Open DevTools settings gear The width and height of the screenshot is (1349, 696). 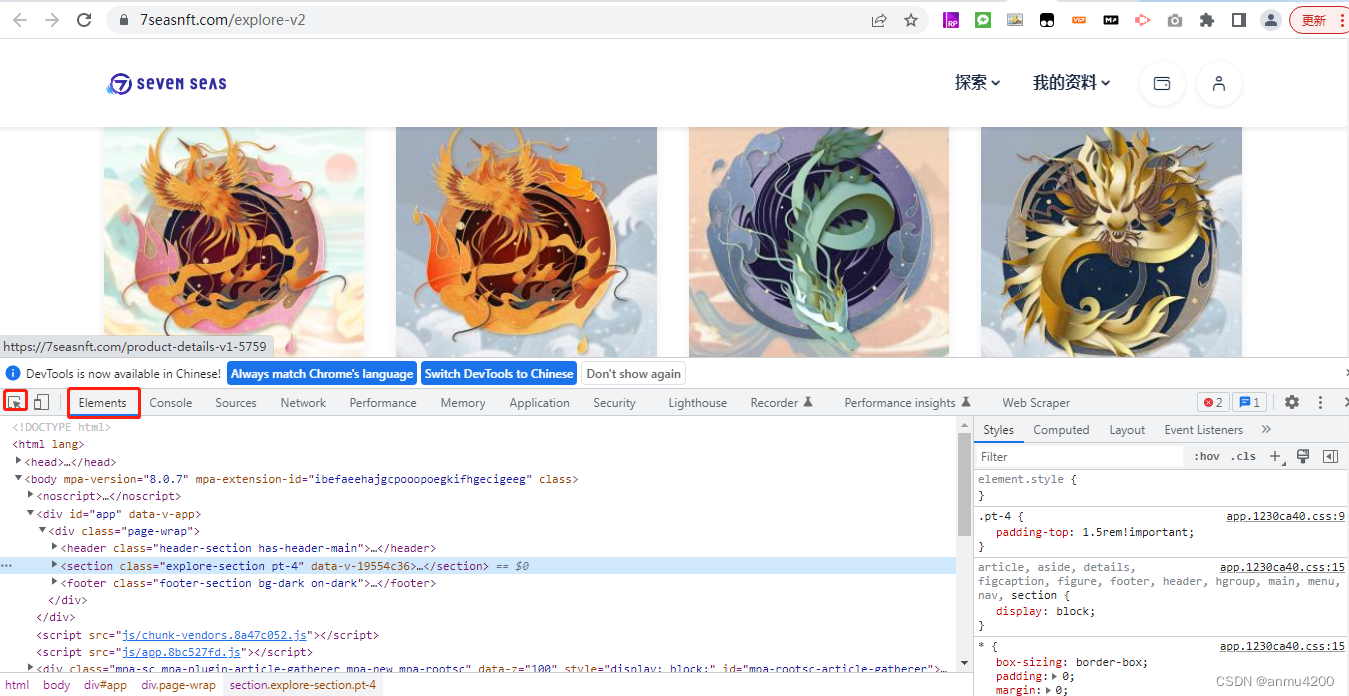tap(1292, 402)
